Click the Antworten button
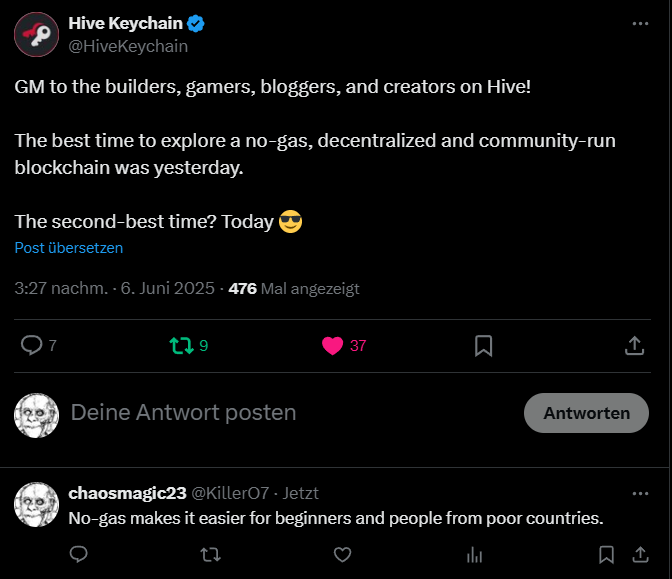672x579 pixels. point(586,413)
